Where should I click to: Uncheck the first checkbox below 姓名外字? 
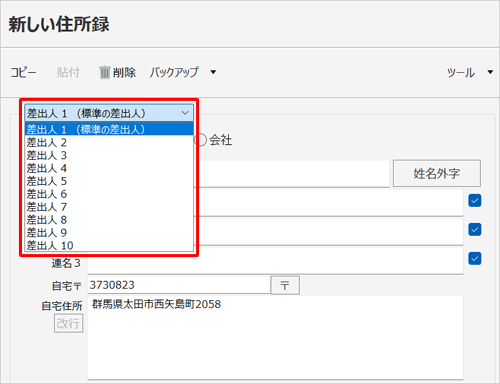coord(475,201)
